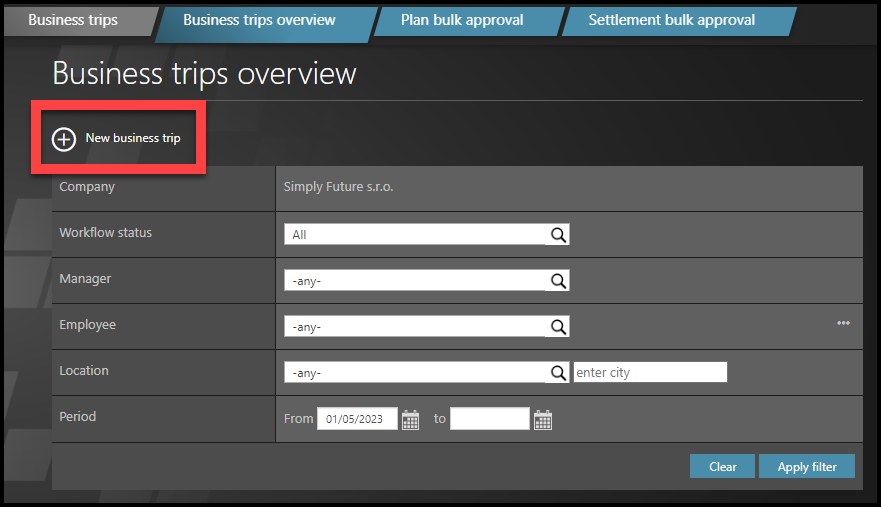Open the Manager -any- dropdown field
Screen dimensions: 881x507
[x=415, y=281]
